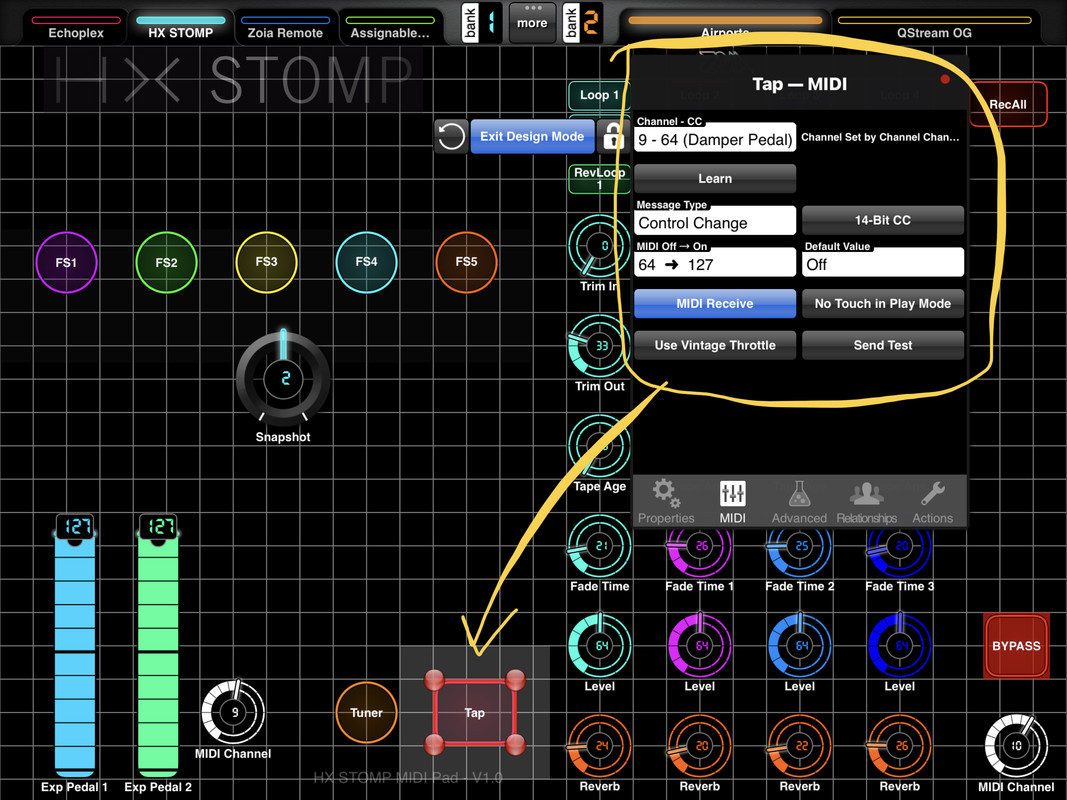Click the purple Level knob showing 64
The height and width of the screenshot is (800, 1067).
pyautogui.click(x=699, y=646)
